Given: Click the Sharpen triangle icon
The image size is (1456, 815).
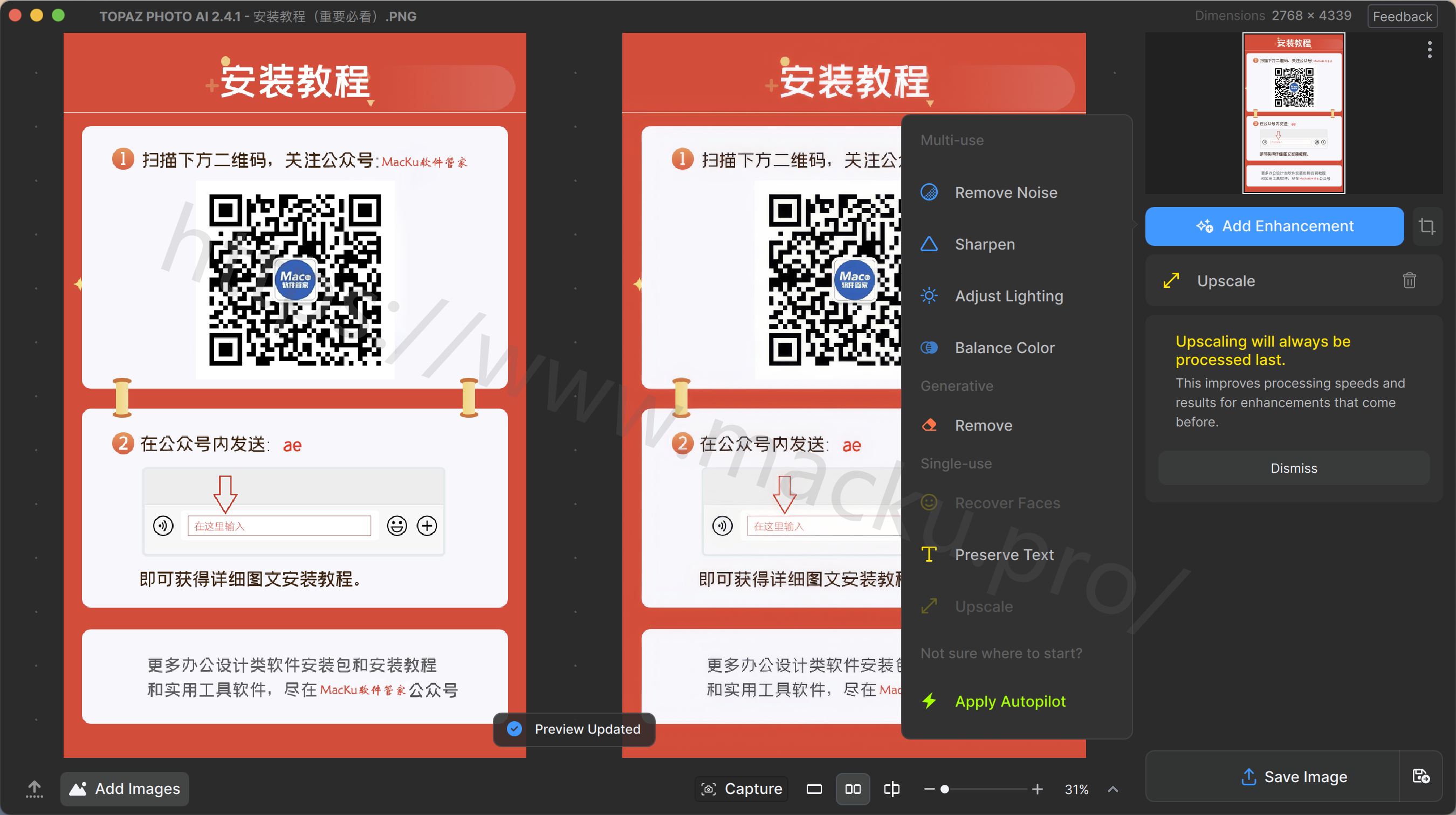Looking at the screenshot, I should pyautogui.click(x=929, y=244).
